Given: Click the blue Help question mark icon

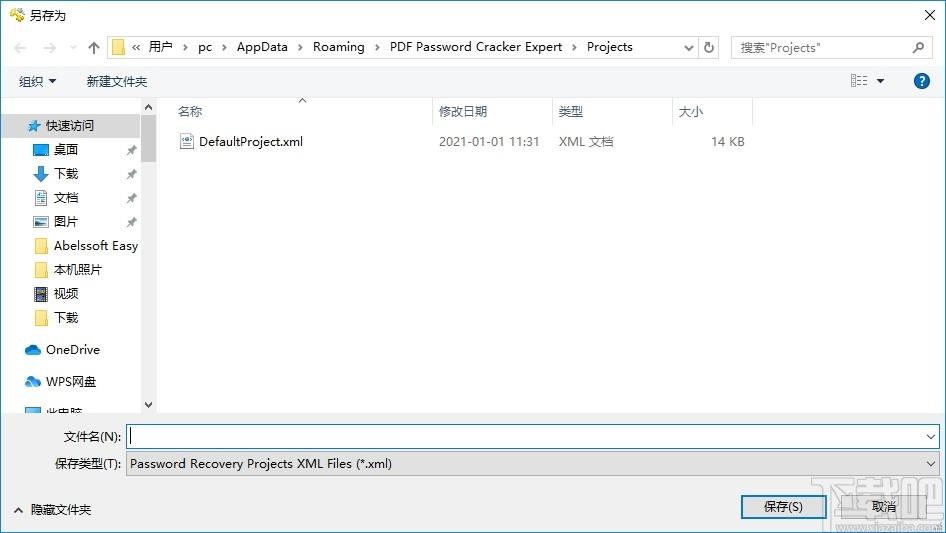Looking at the screenshot, I should [x=922, y=81].
